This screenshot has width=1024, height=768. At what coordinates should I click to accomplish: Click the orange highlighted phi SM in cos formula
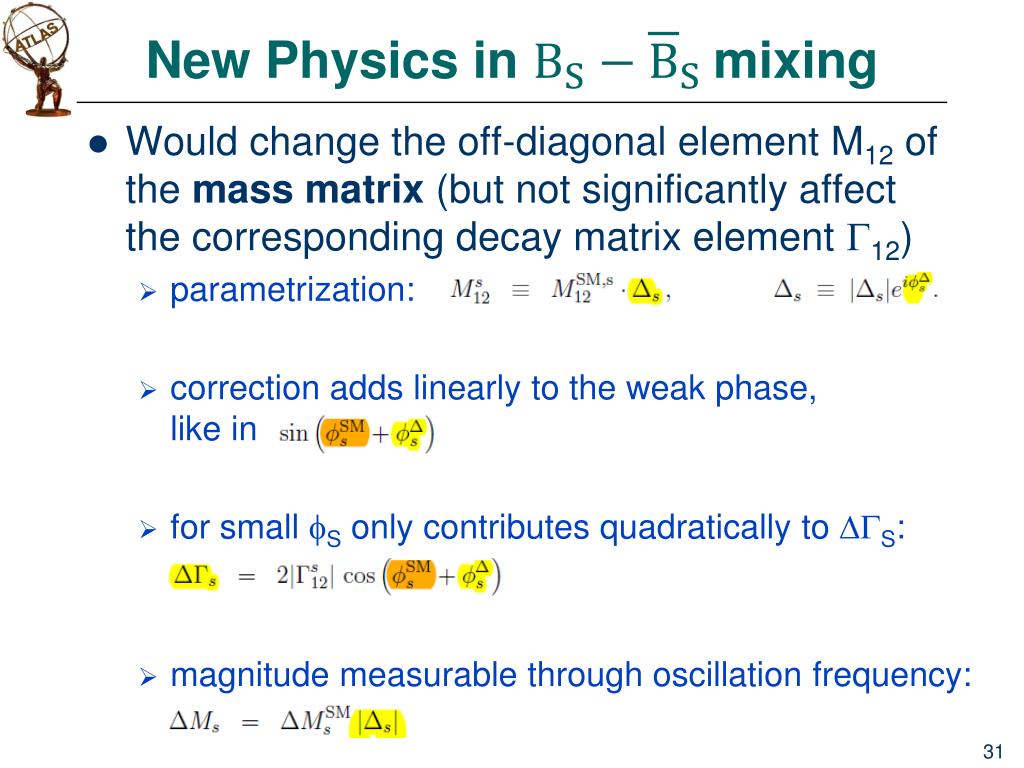point(411,575)
